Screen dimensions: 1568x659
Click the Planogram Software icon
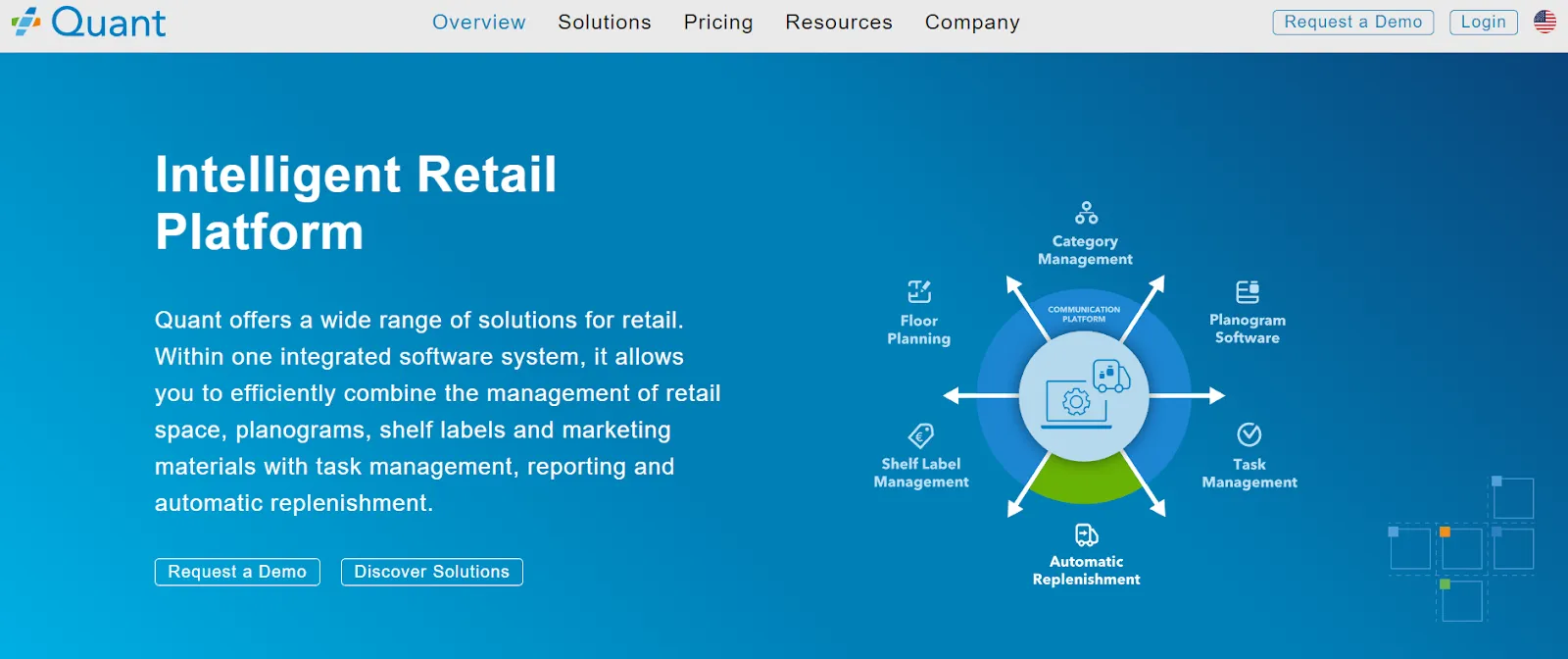[1248, 291]
